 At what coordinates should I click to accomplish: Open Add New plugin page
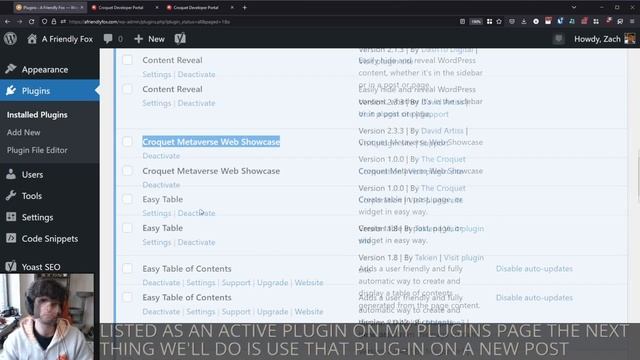(x=23, y=132)
